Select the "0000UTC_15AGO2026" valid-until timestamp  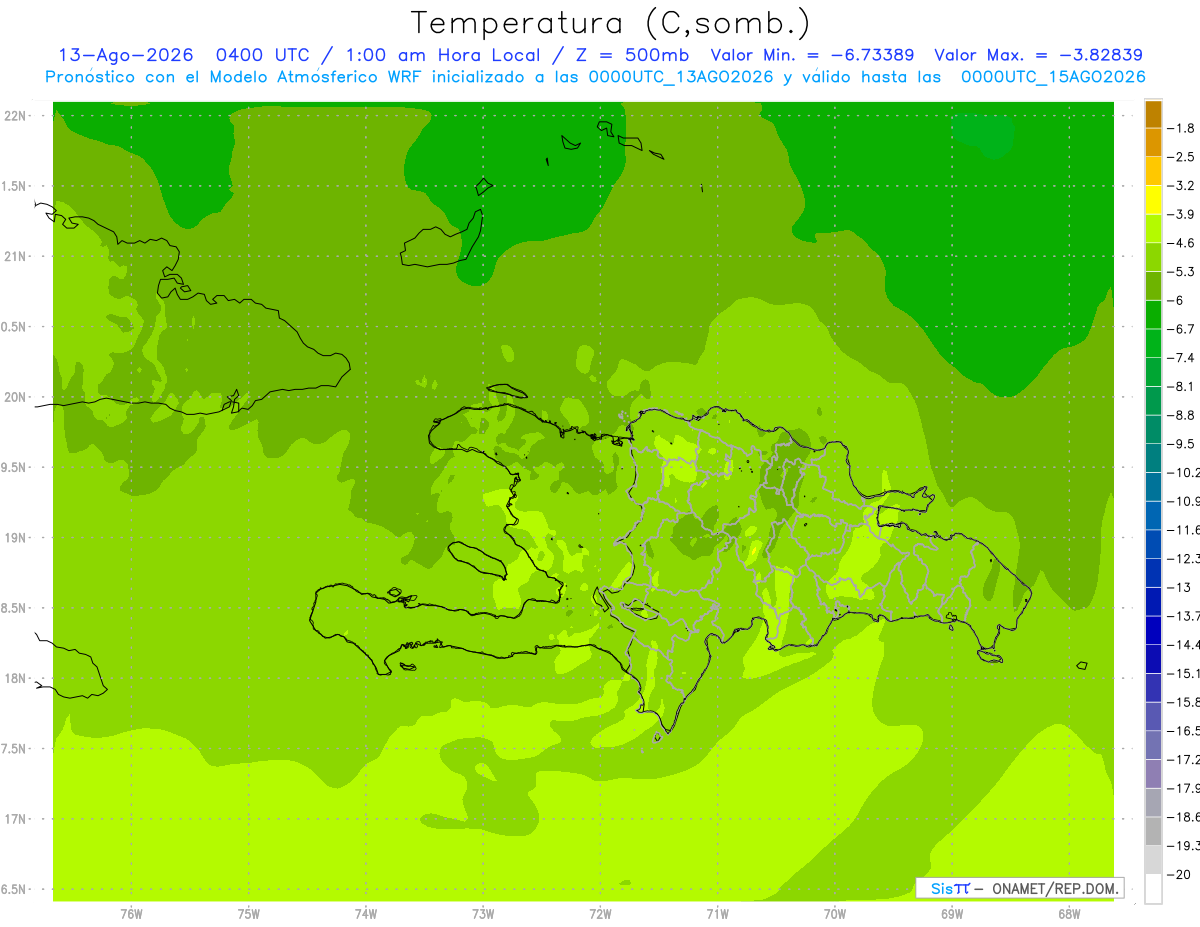click(1053, 77)
